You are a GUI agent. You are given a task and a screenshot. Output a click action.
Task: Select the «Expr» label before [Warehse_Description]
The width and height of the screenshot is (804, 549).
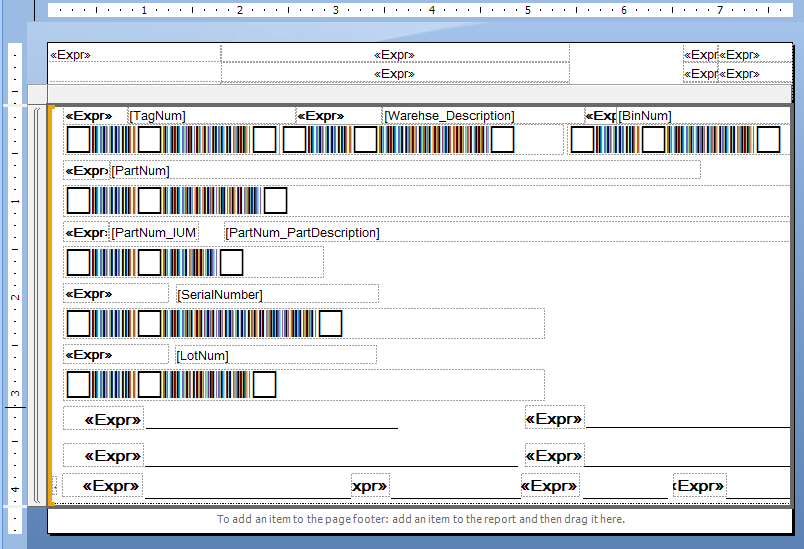[x=338, y=116]
